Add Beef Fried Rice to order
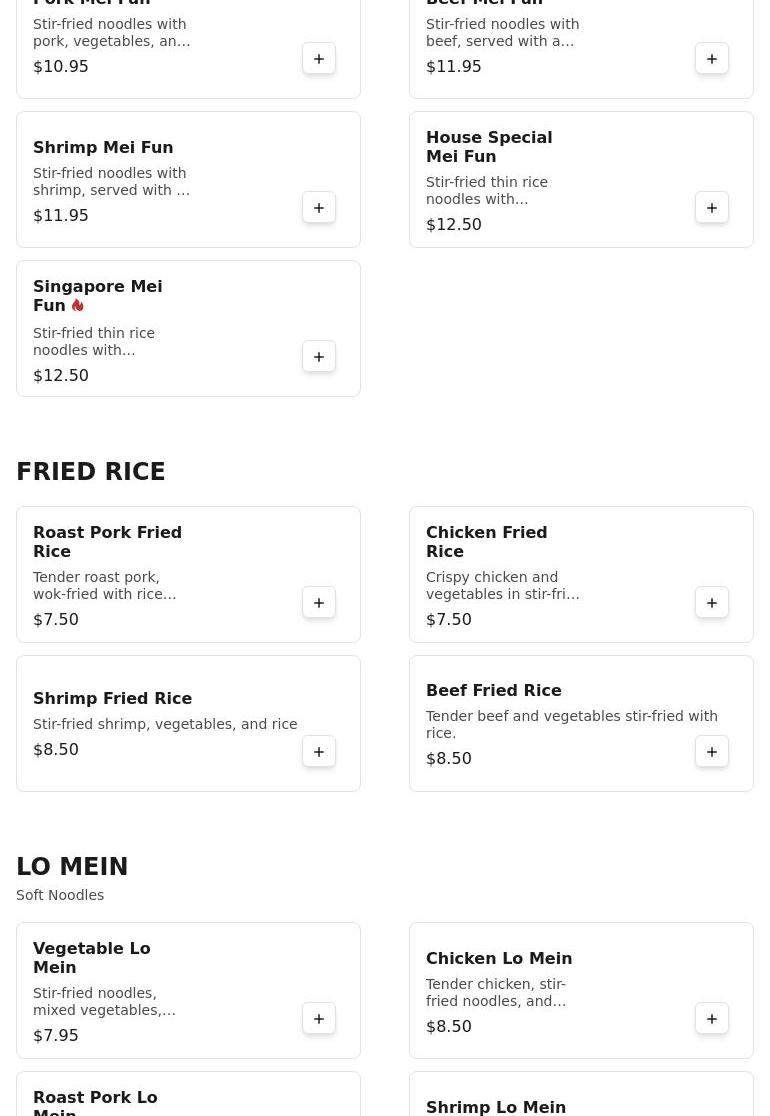Viewport: 770px width, 1116px height. tap(712, 751)
